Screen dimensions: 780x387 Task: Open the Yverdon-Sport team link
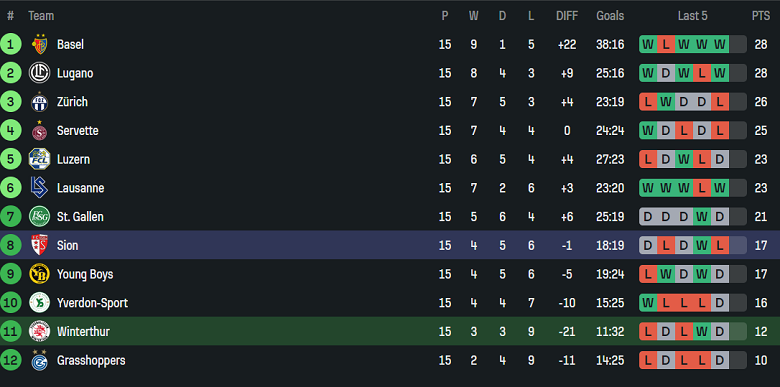92,303
